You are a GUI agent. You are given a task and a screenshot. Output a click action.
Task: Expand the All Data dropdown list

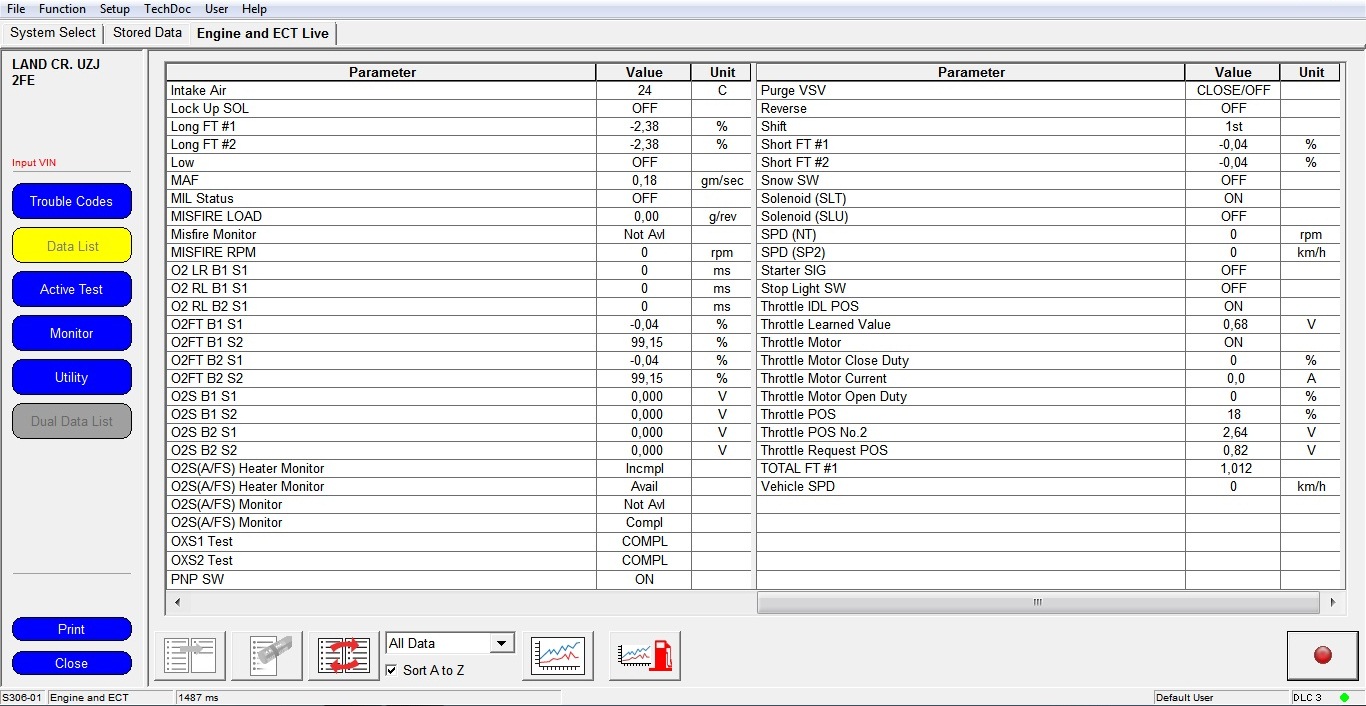click(502, 643)
